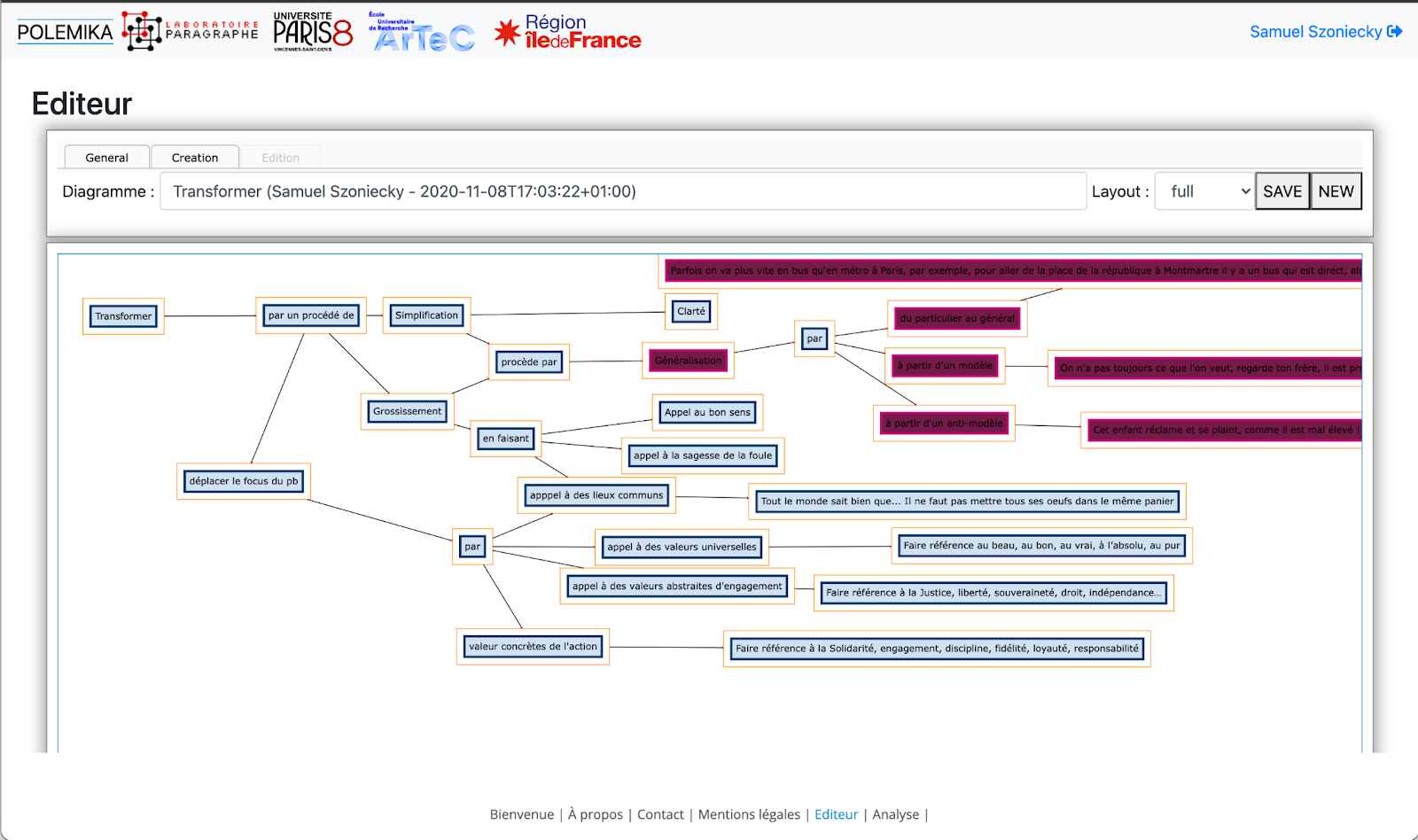Screen dimensions: 1418x840
Task: Select the 'déplacer le focus du pb' node
Action: [x=244, y=481]
